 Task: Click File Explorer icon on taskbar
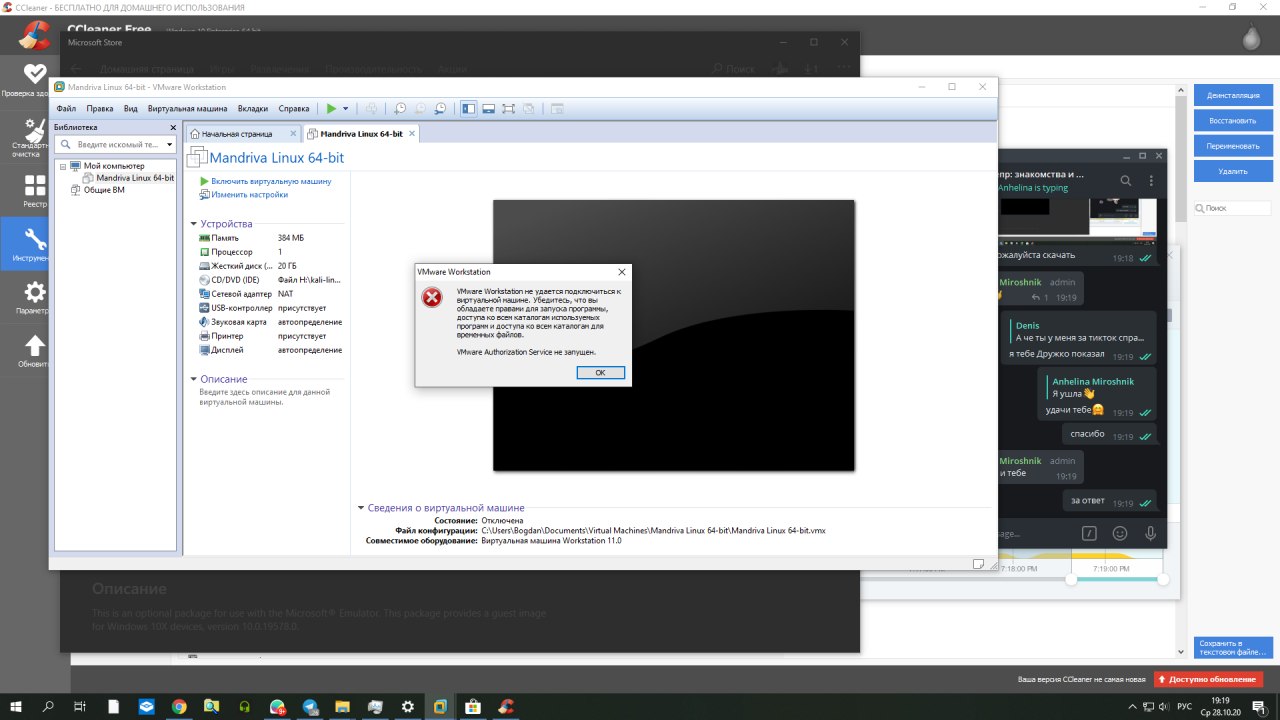point(342,706)
